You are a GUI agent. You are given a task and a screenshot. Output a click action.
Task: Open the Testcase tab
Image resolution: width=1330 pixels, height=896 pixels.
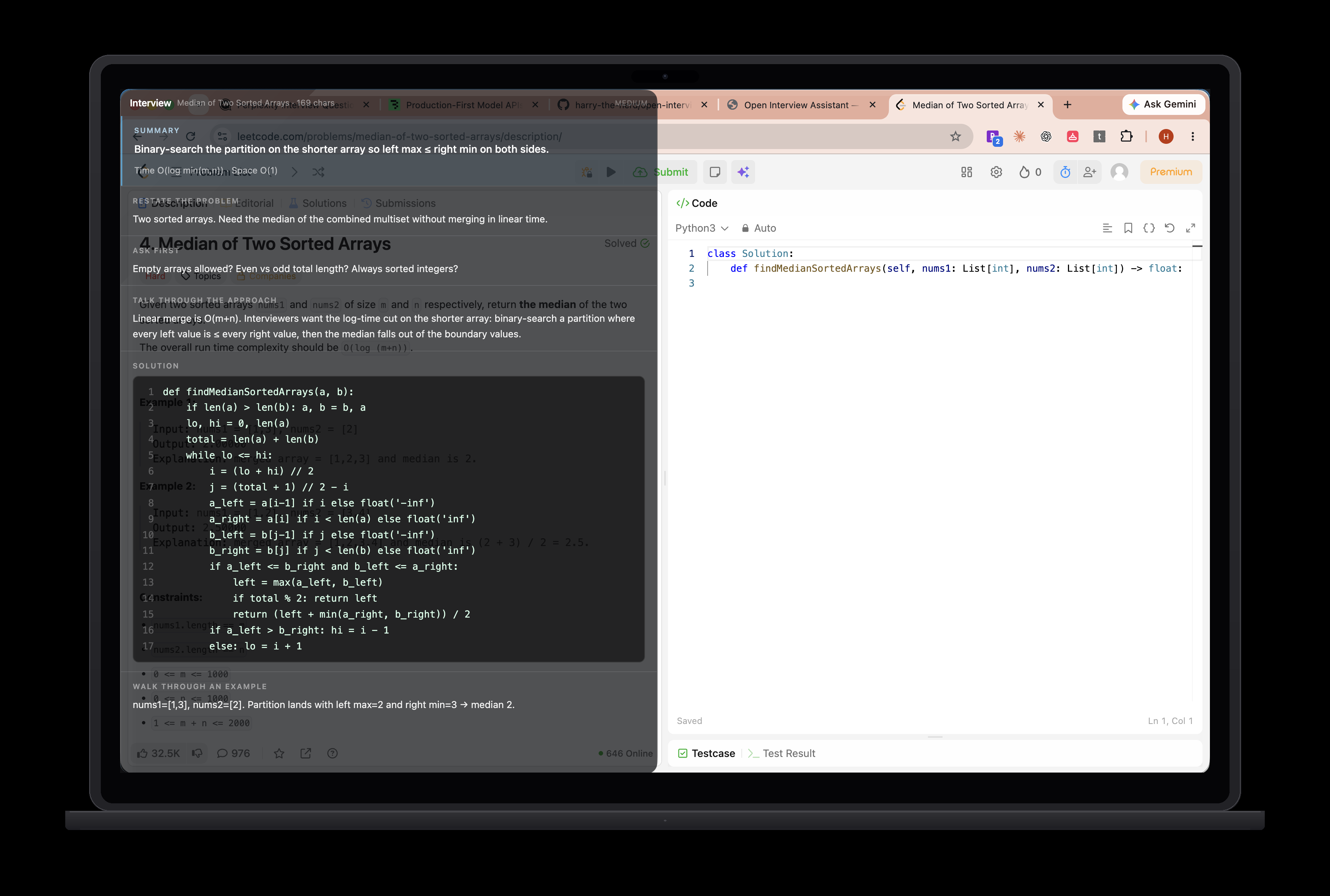tap(707, 754)
